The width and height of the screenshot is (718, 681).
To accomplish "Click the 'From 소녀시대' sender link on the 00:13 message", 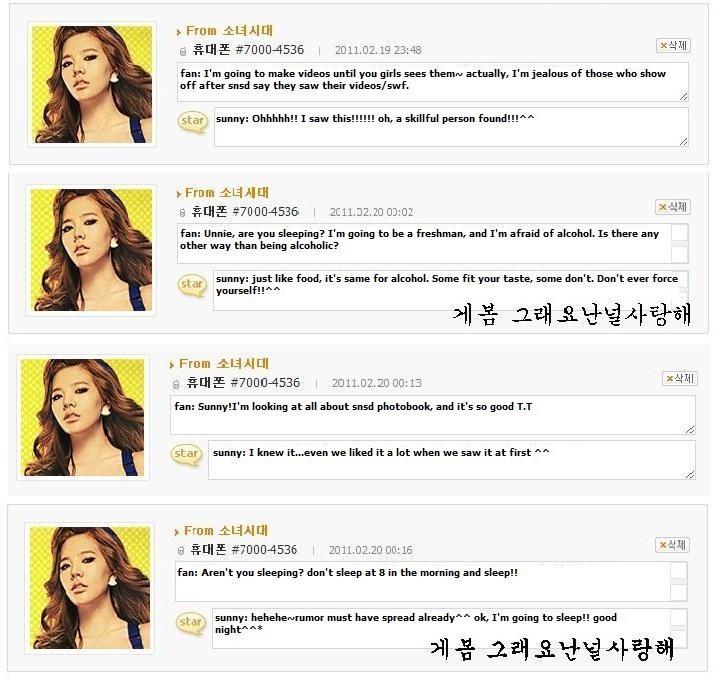I will (224, 364).
